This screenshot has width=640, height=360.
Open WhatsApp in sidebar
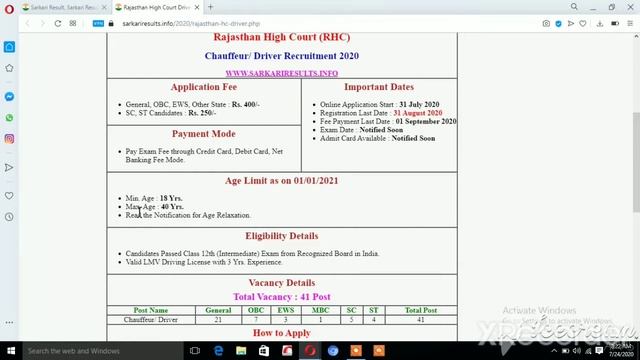(9, 118)
